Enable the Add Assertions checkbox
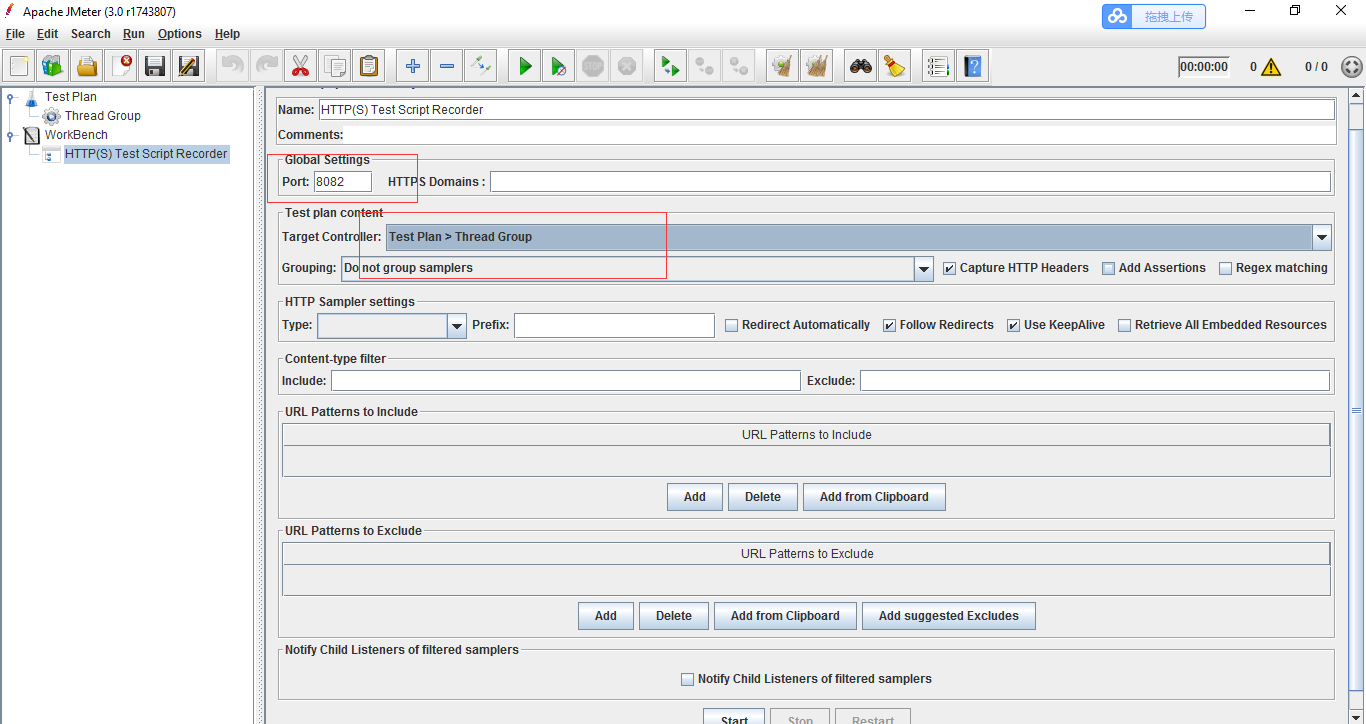The height and width of the screenshot is (724, 1366). click(1108, 268)
